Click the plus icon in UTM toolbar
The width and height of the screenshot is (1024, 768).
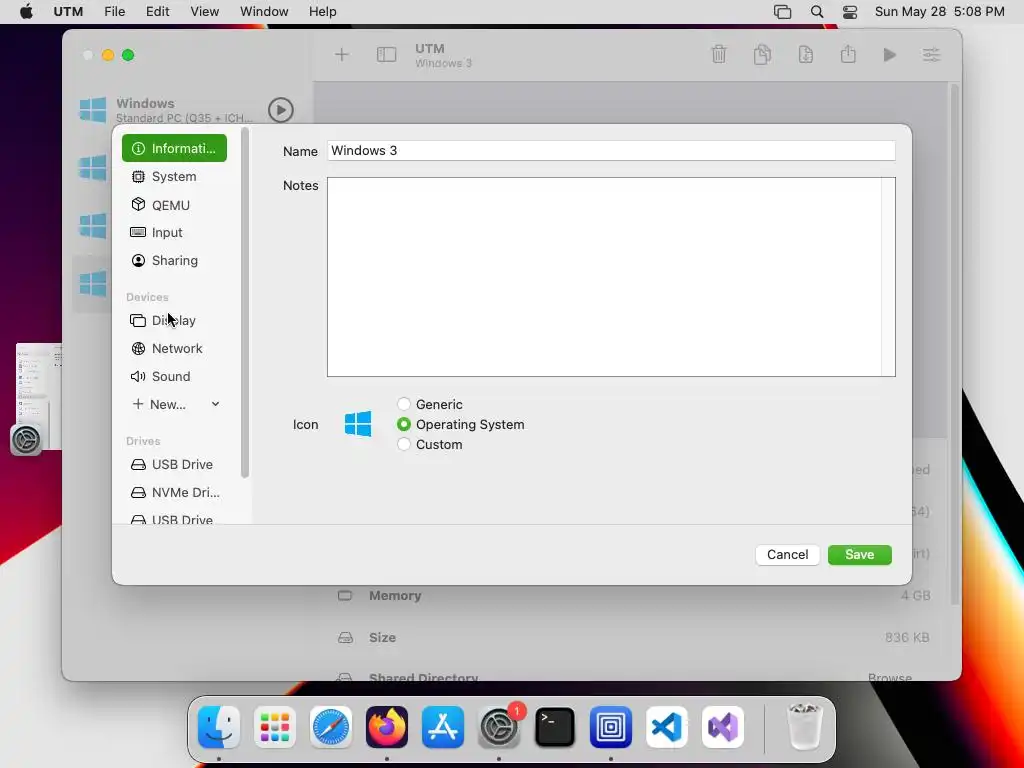[342, 55]
